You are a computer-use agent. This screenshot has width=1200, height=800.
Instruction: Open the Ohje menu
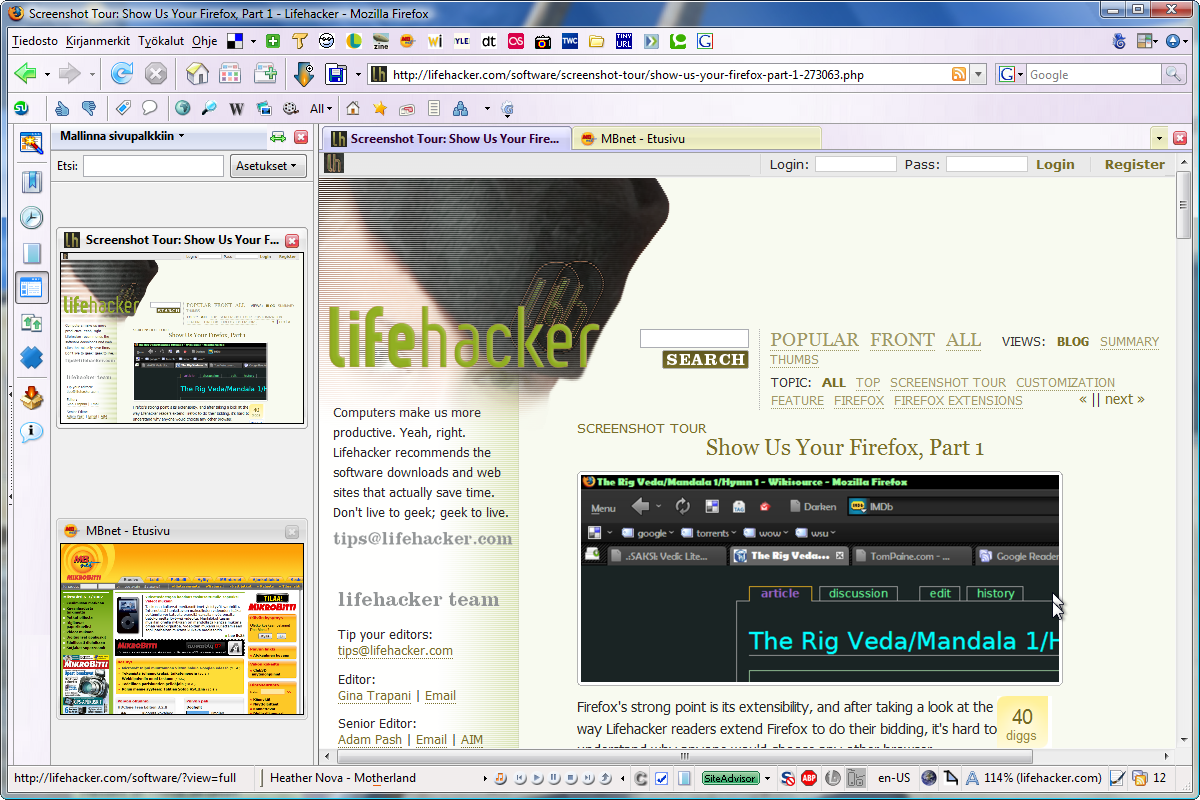[x=204, y=41]
